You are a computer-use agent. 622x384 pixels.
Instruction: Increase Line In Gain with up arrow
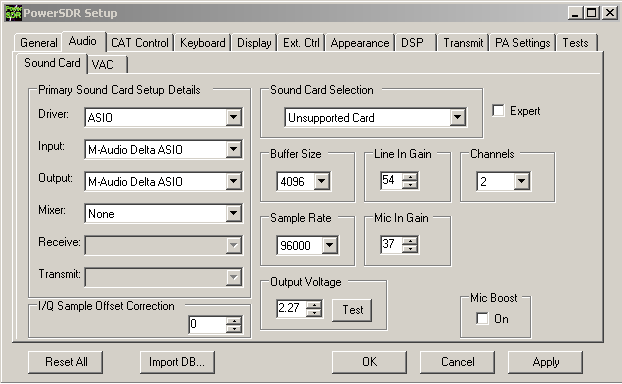point(410,177)
